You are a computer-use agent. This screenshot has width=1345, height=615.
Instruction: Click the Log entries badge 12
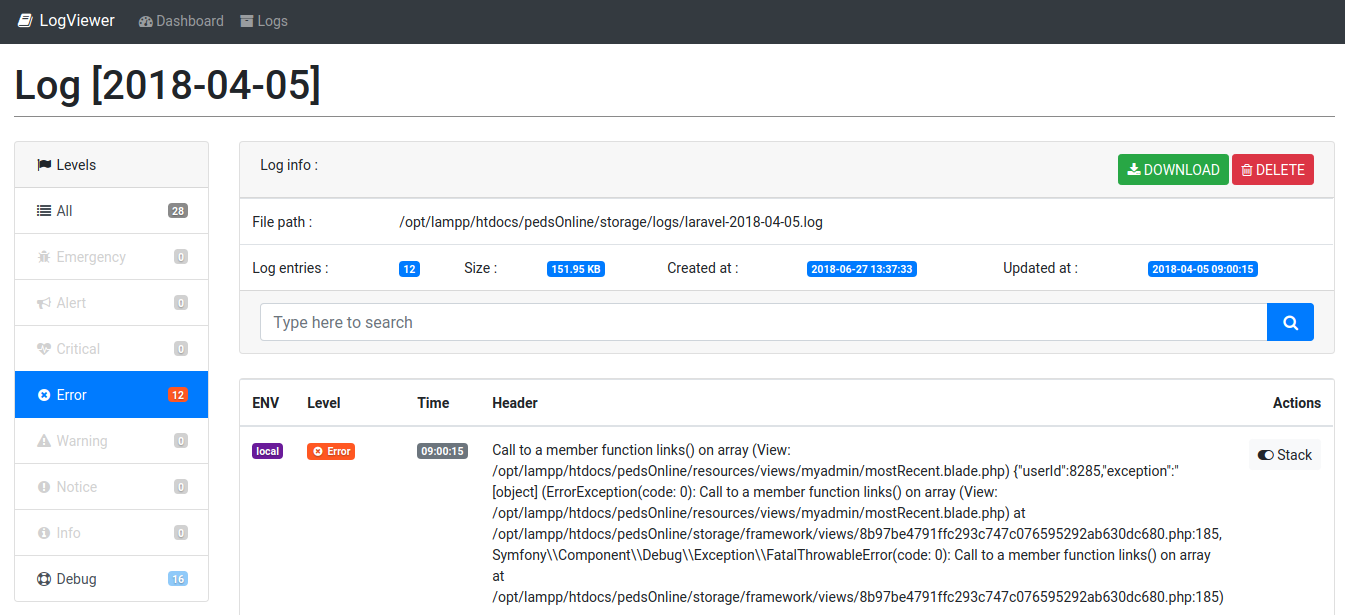pyautogui.click(x=409, y=269)
